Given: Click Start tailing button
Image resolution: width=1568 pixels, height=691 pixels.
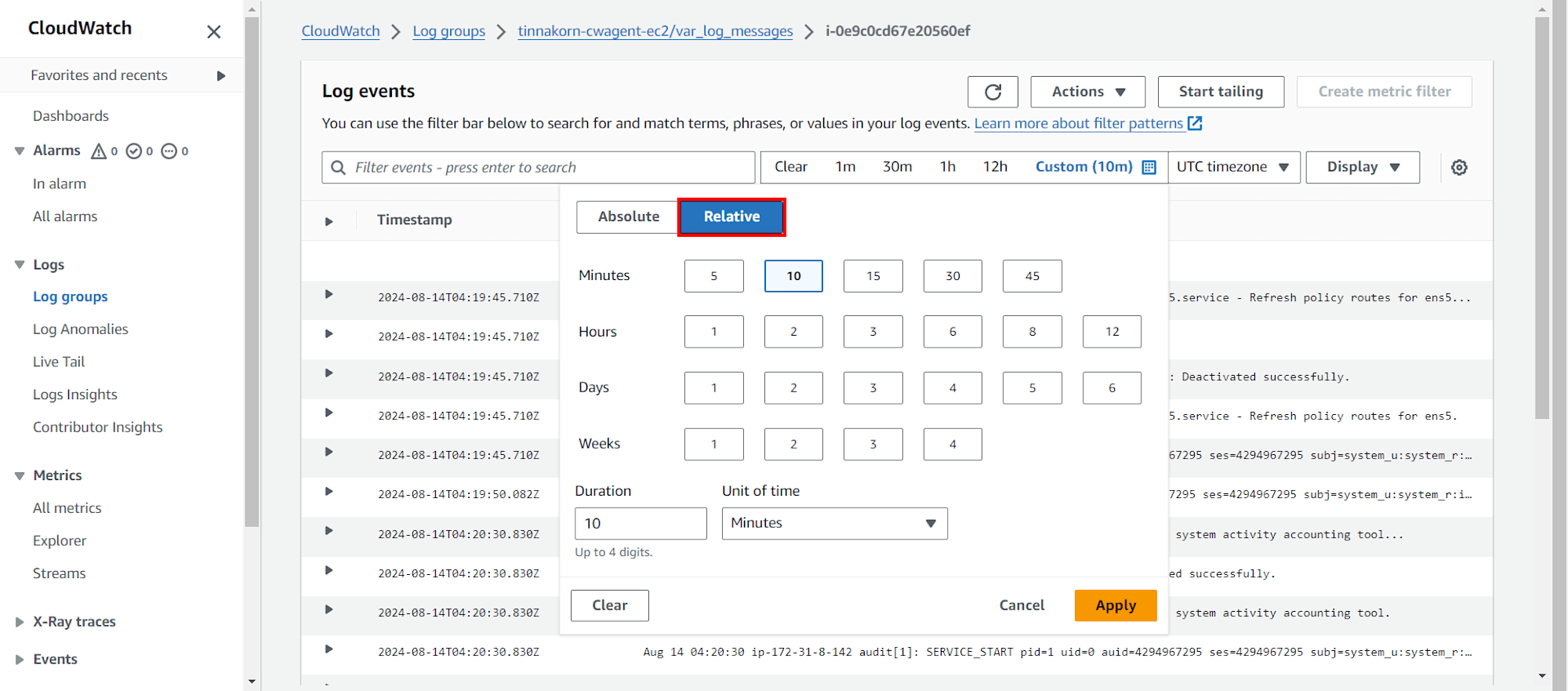Looking at the screenshot, I should tap(1221, 92).
